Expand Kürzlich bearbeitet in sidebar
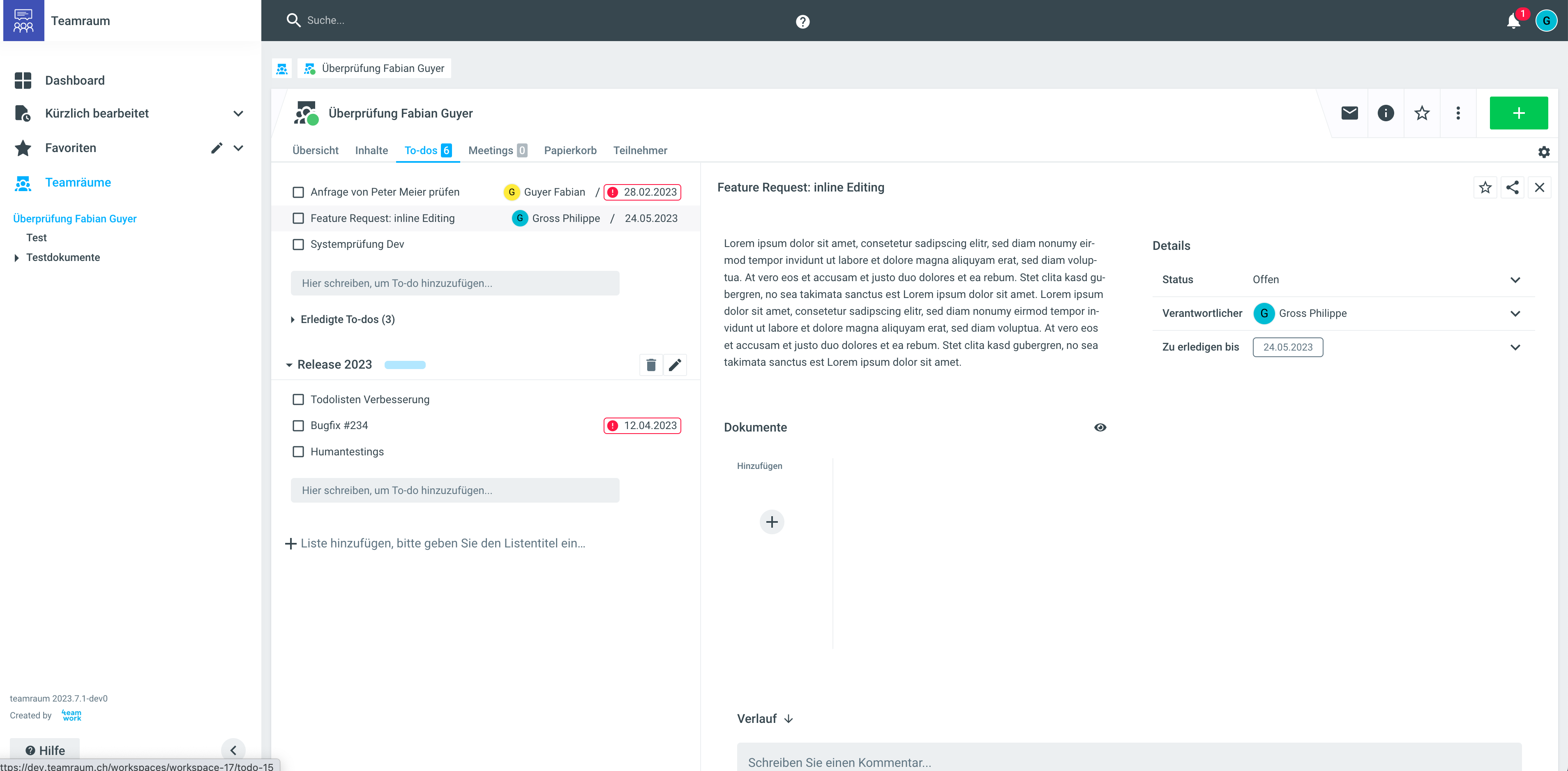The height and width of the screenshot is (771, 1568). [238, 113]
